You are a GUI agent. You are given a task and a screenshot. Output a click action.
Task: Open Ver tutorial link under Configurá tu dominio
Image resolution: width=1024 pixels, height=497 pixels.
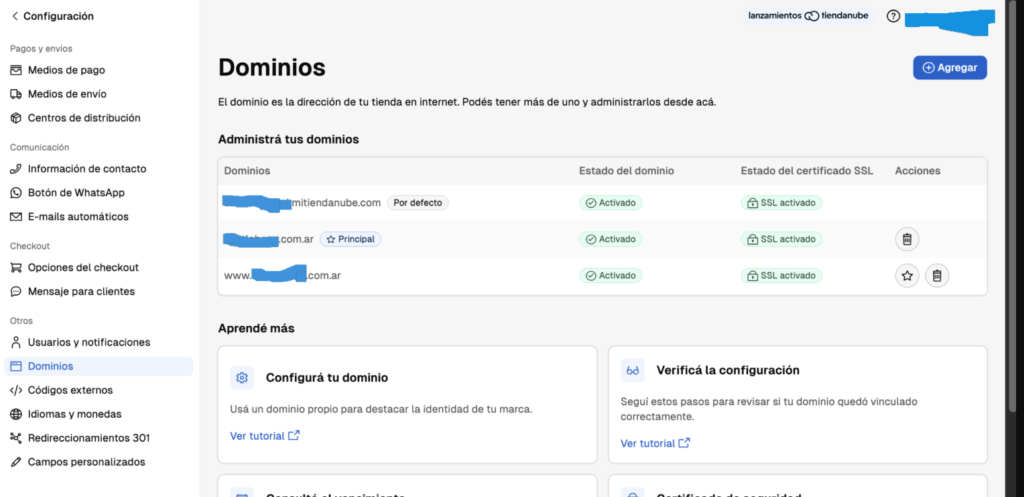(264, 436)
